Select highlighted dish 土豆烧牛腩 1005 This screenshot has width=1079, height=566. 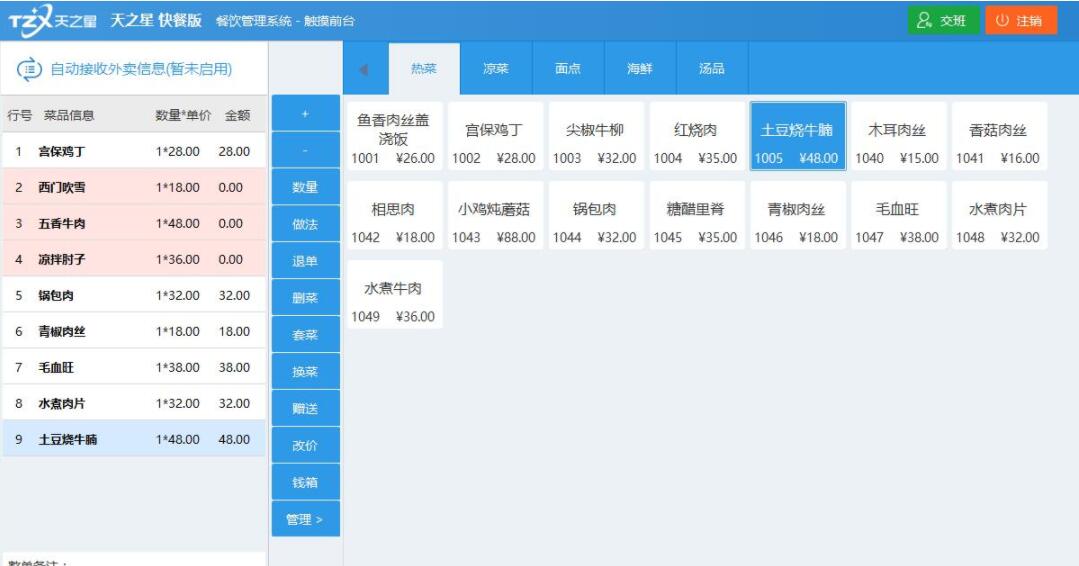tap(798, 136)
